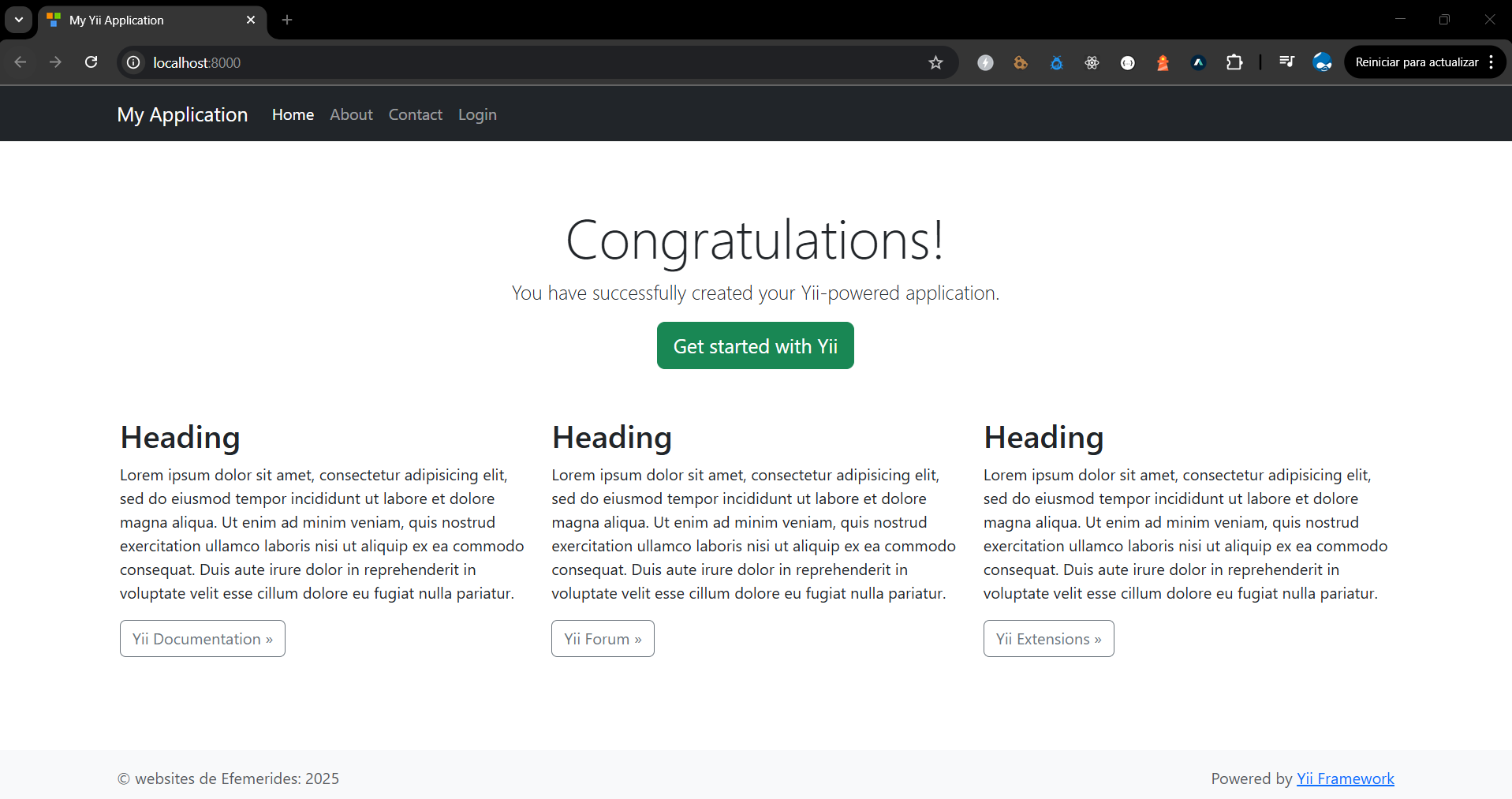Open the blue bug debugger extension
The image size is (1512, 799).
pos(1056,62)
